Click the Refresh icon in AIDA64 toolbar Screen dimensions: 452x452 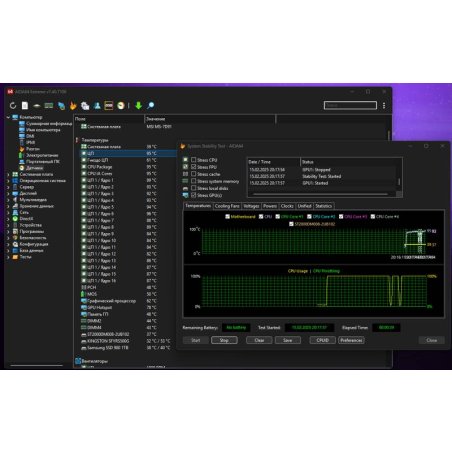point(13,106)
